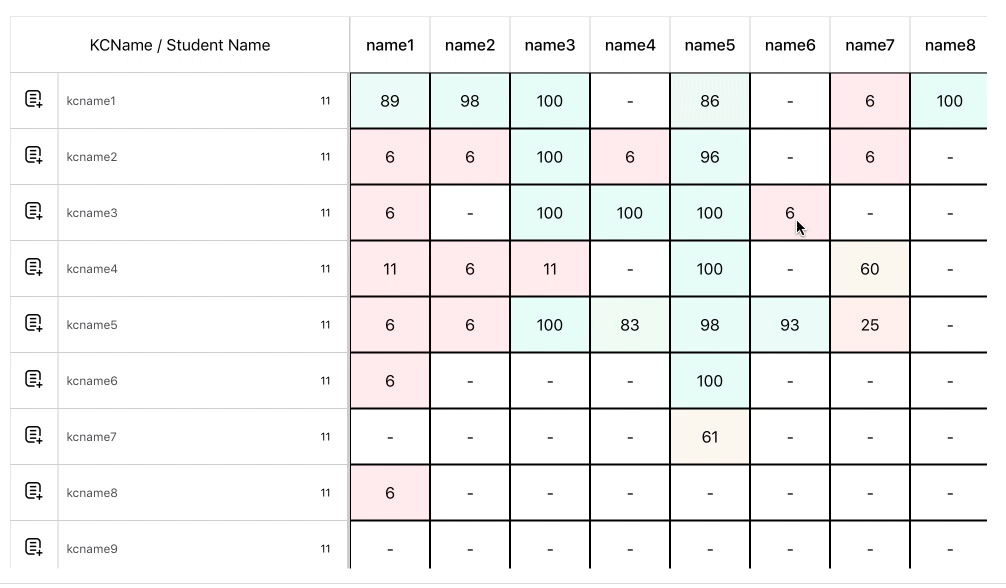Click the score 61 cell for kcname7

710,436
